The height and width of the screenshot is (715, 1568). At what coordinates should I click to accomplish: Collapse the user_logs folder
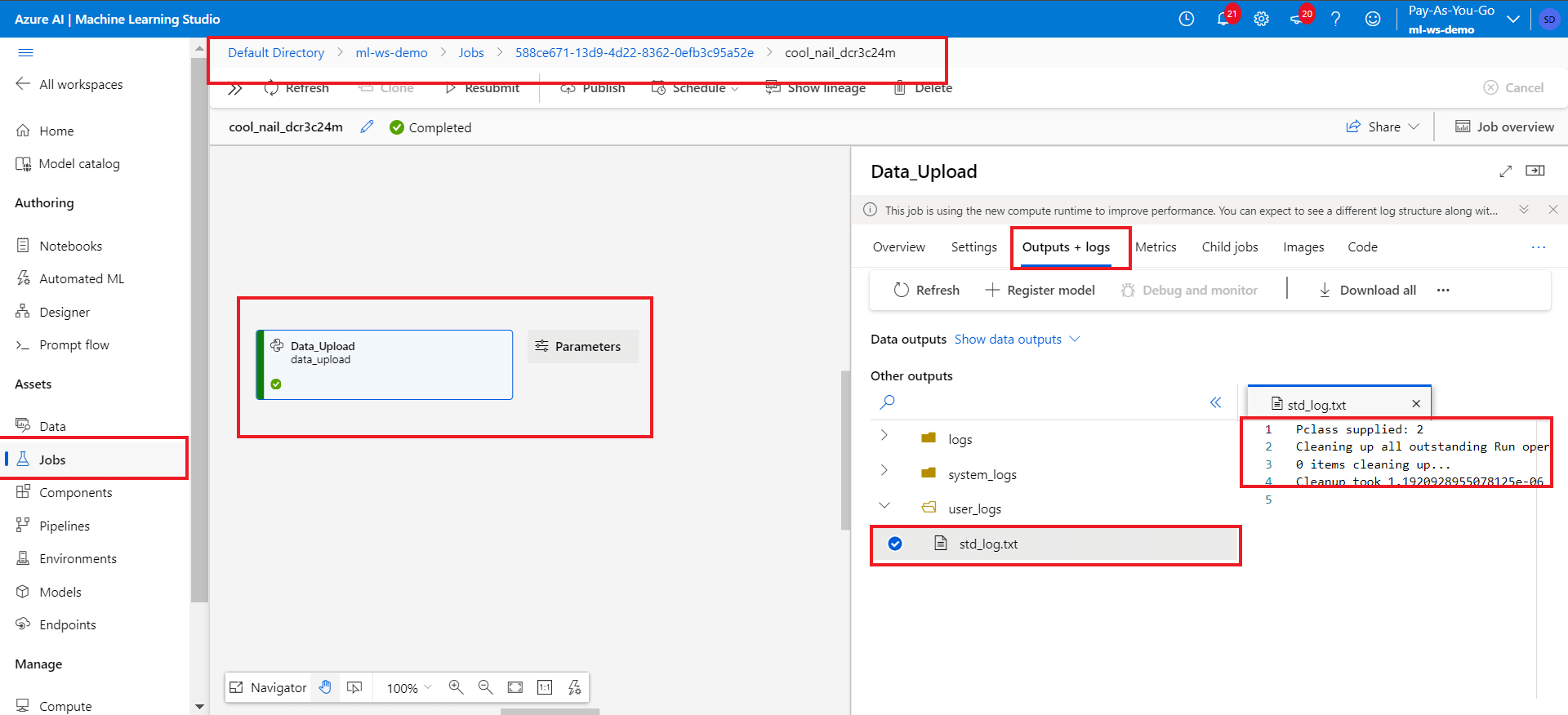pos(884,505)
